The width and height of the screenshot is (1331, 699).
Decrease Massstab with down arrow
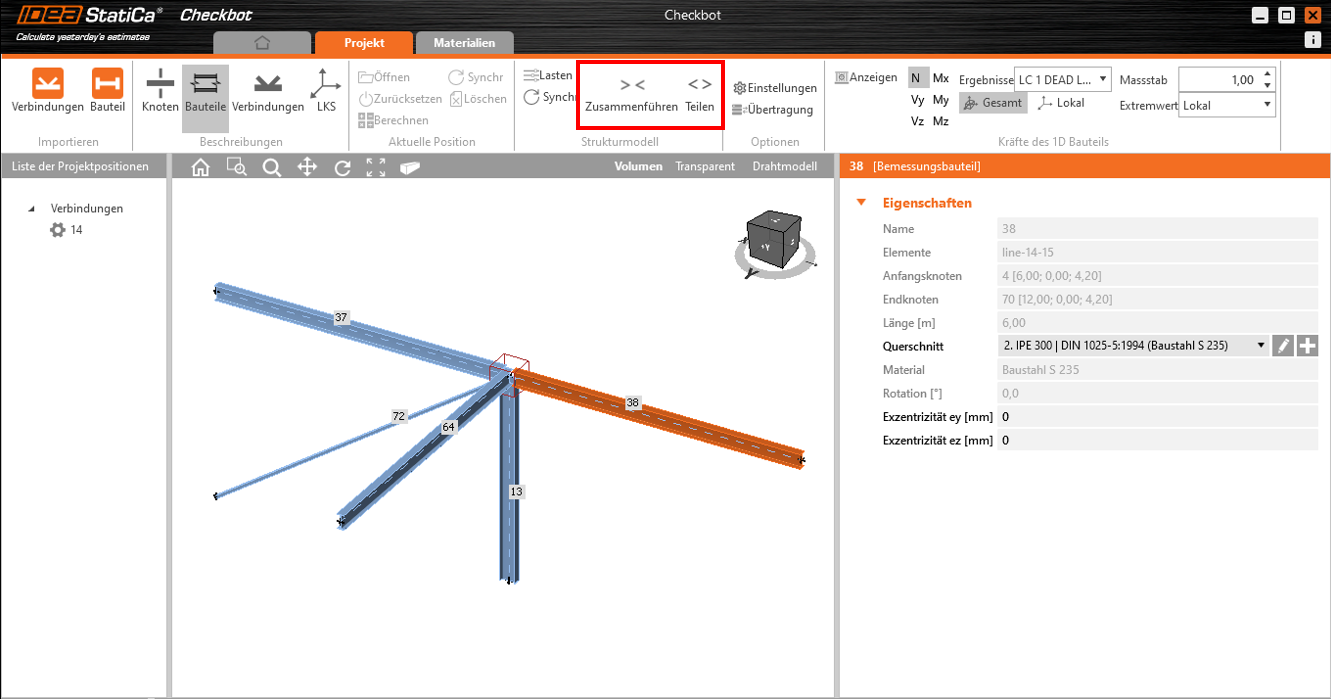tap(1268, 86)
